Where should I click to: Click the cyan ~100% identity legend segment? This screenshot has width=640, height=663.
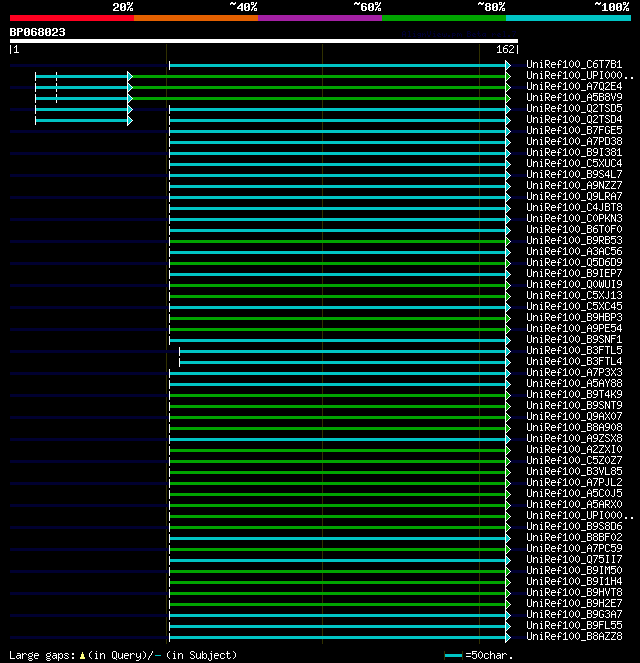click(568, 18)
